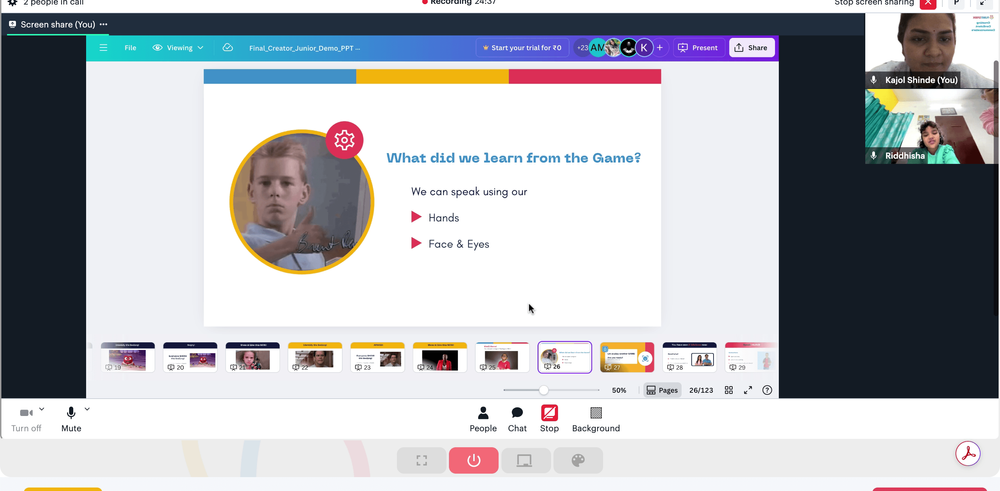The width and height of the screenshot is (1000, 491).
Task: Open Screen share tab three-dots options
Action: tap(103, 24)
